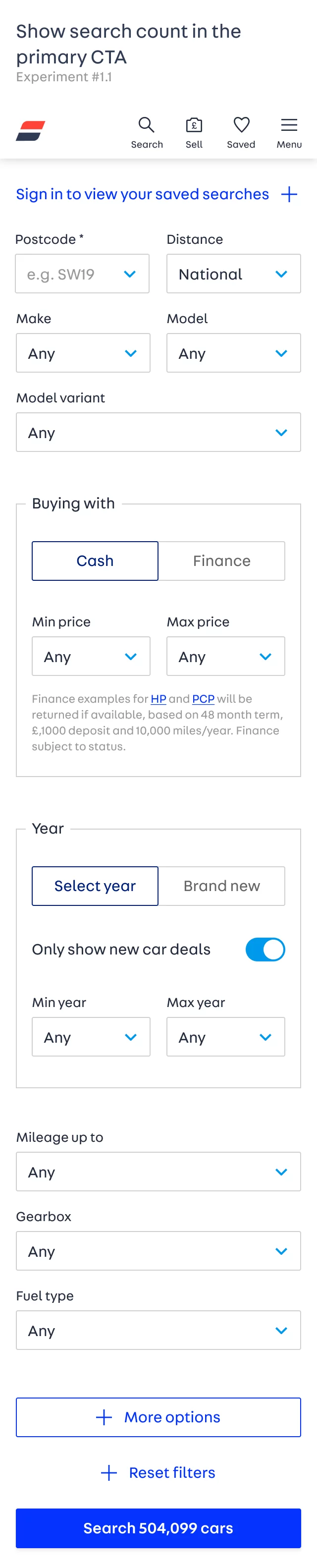Screen dimensions: 317x1568
Task: Click the Search magnifier icon in header
Action: (x=147, y=125)
